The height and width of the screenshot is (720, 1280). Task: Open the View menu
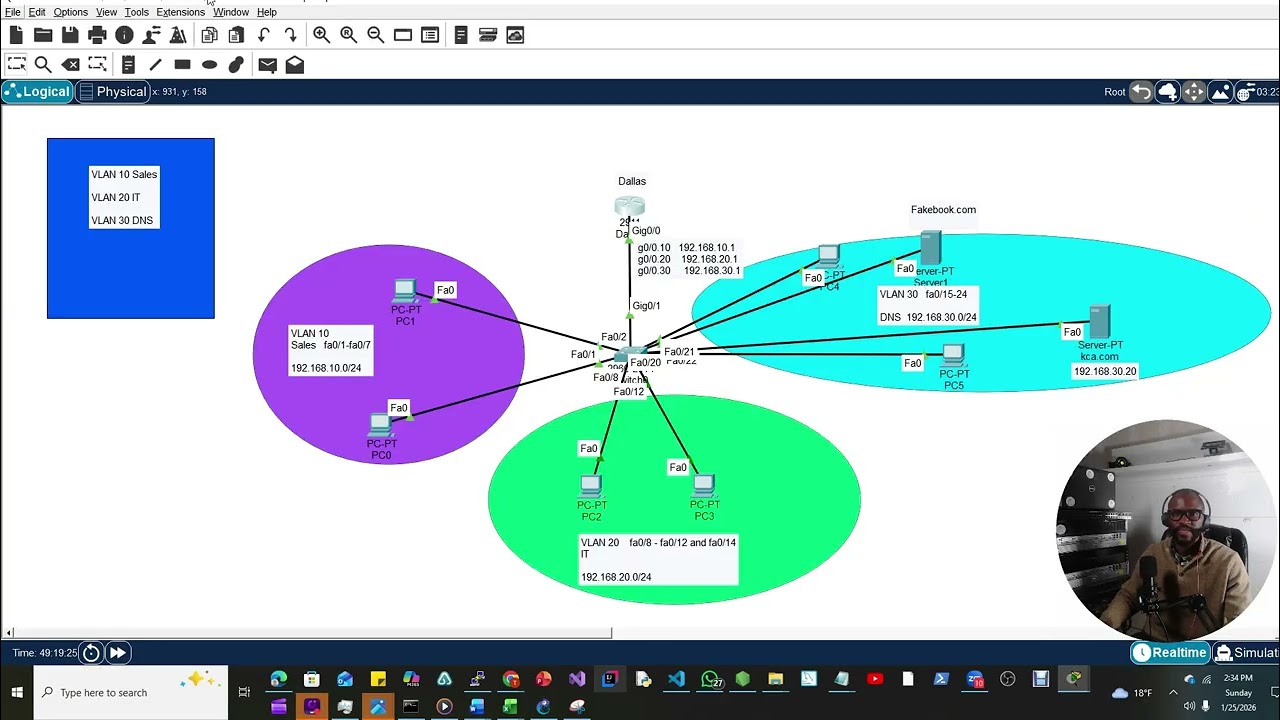point(106,12)
